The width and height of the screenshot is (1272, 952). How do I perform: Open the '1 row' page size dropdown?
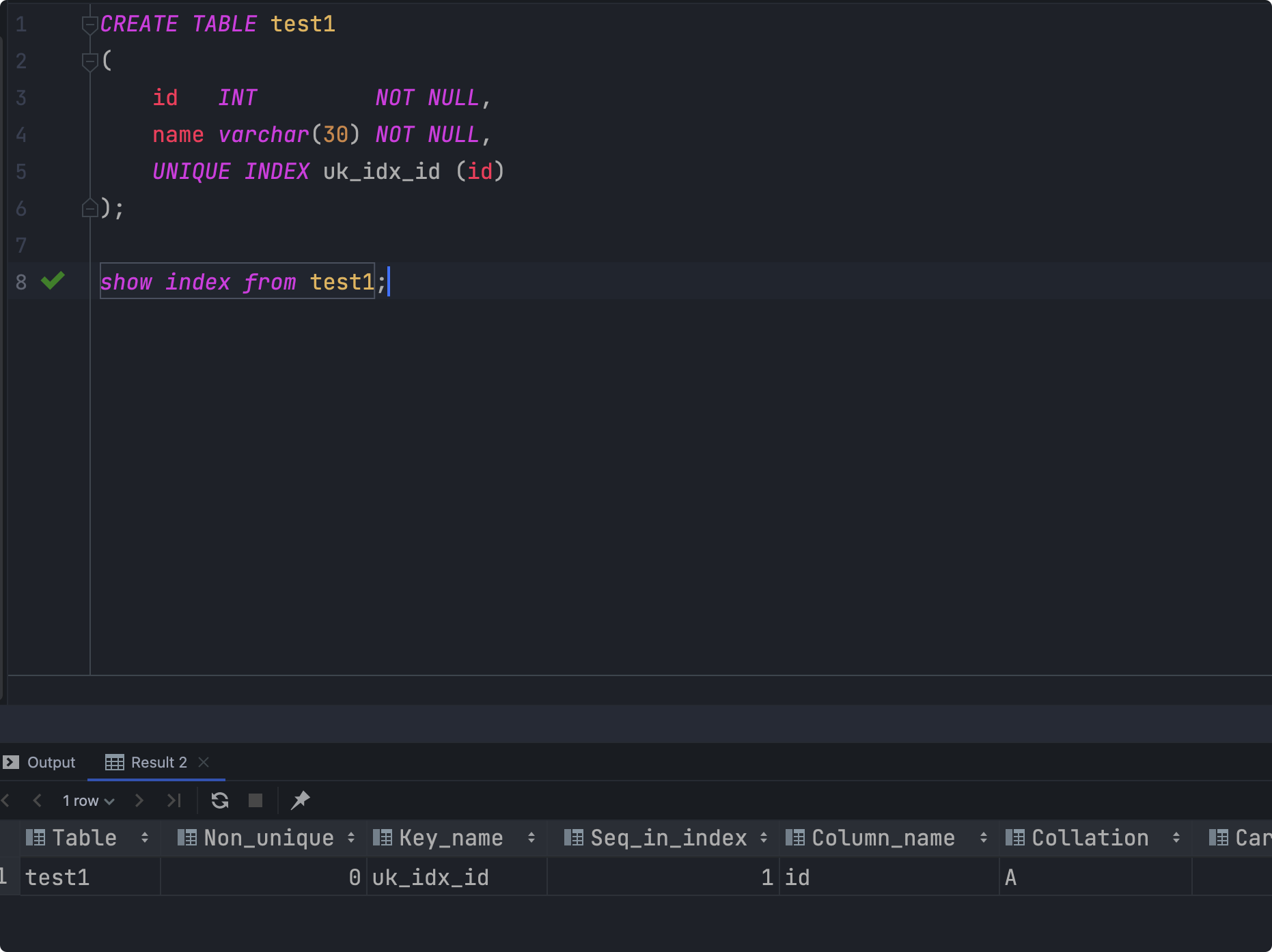88,800
